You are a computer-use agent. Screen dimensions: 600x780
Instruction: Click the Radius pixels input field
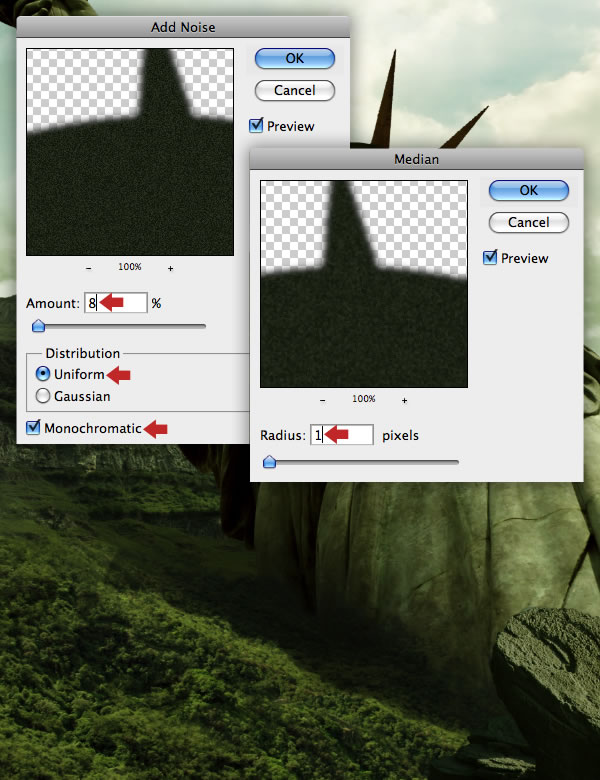pos(342,435)
